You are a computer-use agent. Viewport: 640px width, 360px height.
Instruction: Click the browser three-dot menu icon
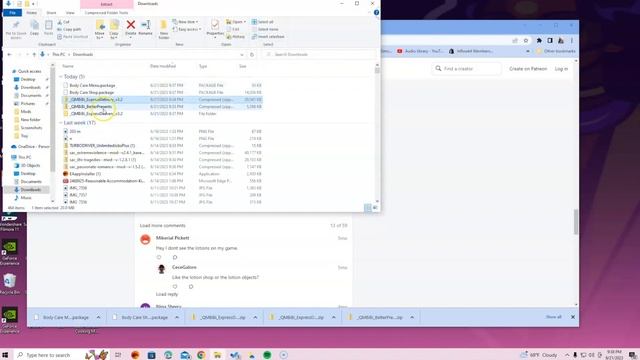click(572, 40)
